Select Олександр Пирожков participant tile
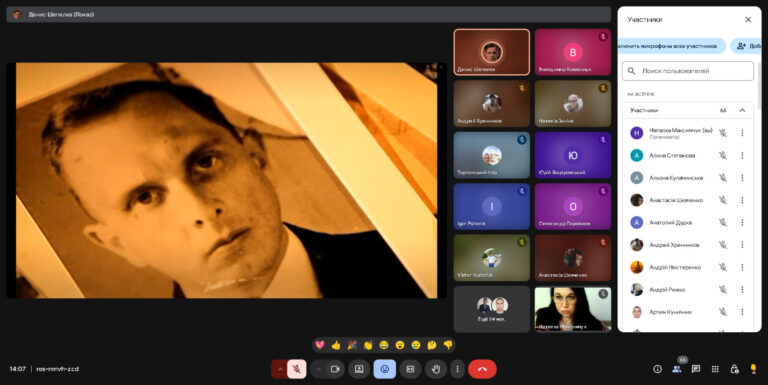 573,206
